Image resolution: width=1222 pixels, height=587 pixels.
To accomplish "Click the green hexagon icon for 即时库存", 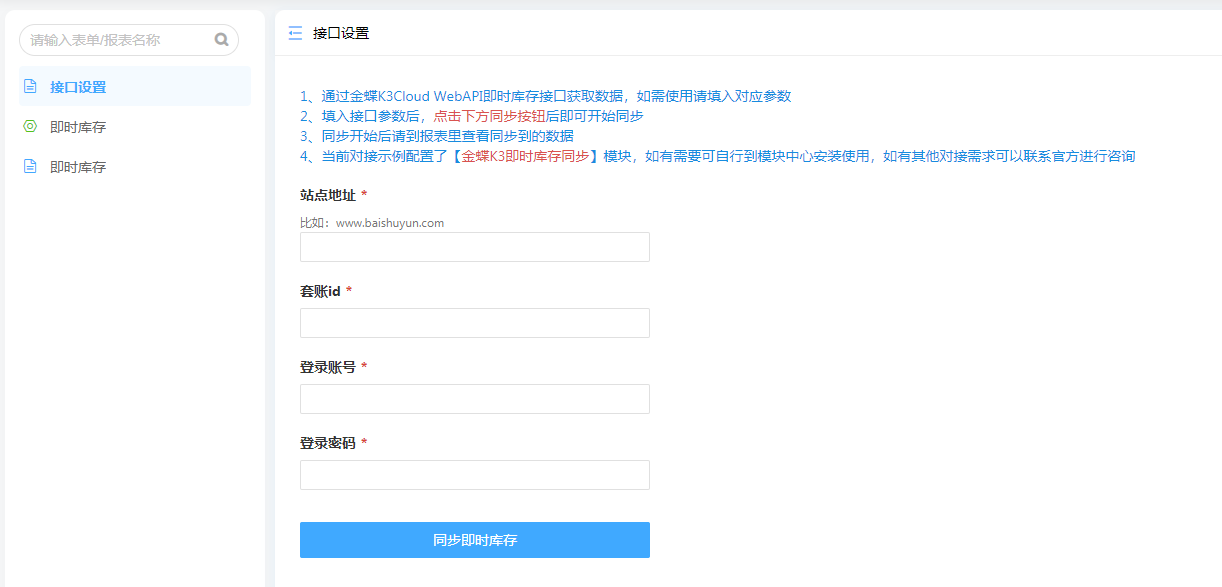I will [30, 127].
